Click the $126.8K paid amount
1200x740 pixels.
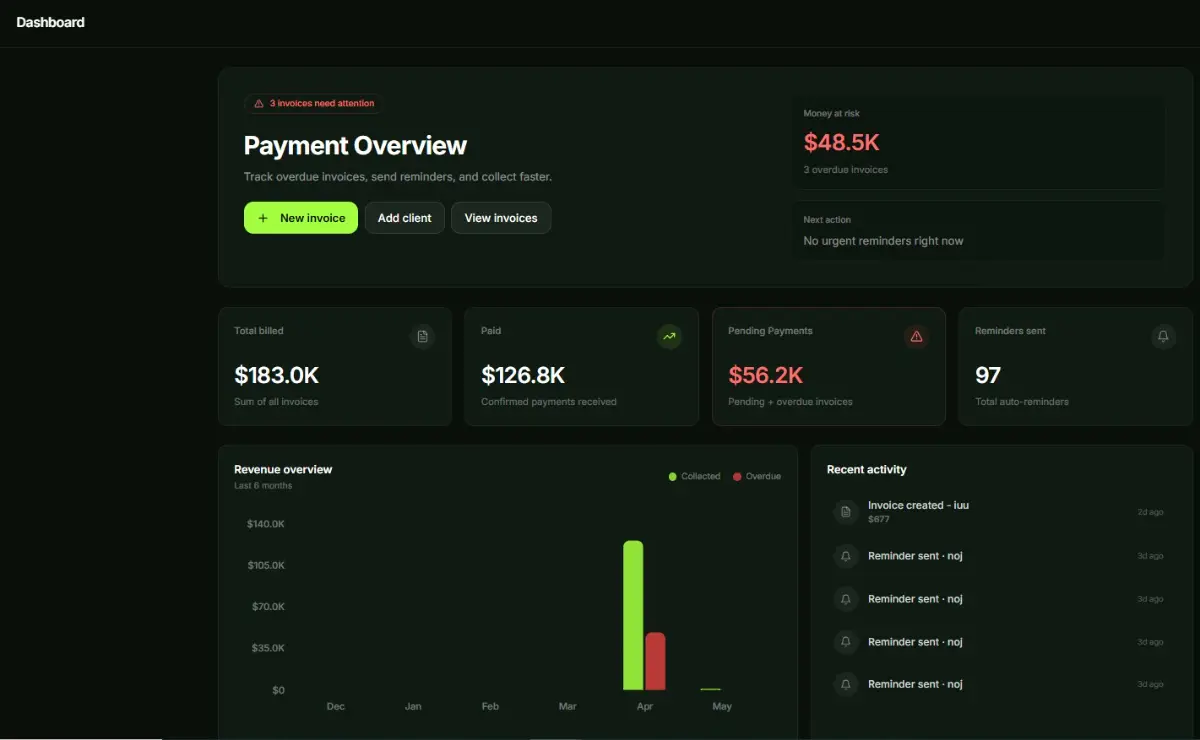(x=523, y=375)
